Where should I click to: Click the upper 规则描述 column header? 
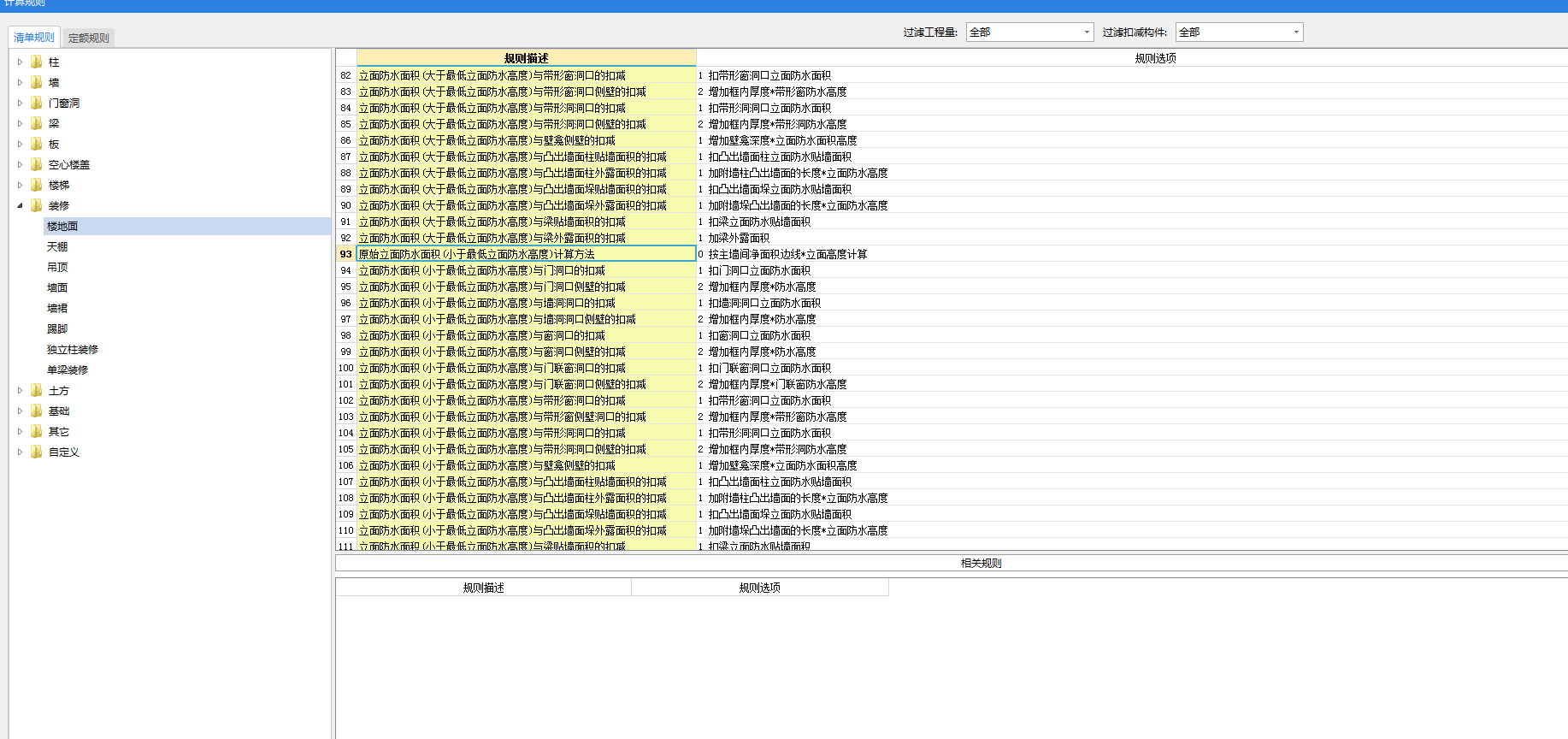526,58
